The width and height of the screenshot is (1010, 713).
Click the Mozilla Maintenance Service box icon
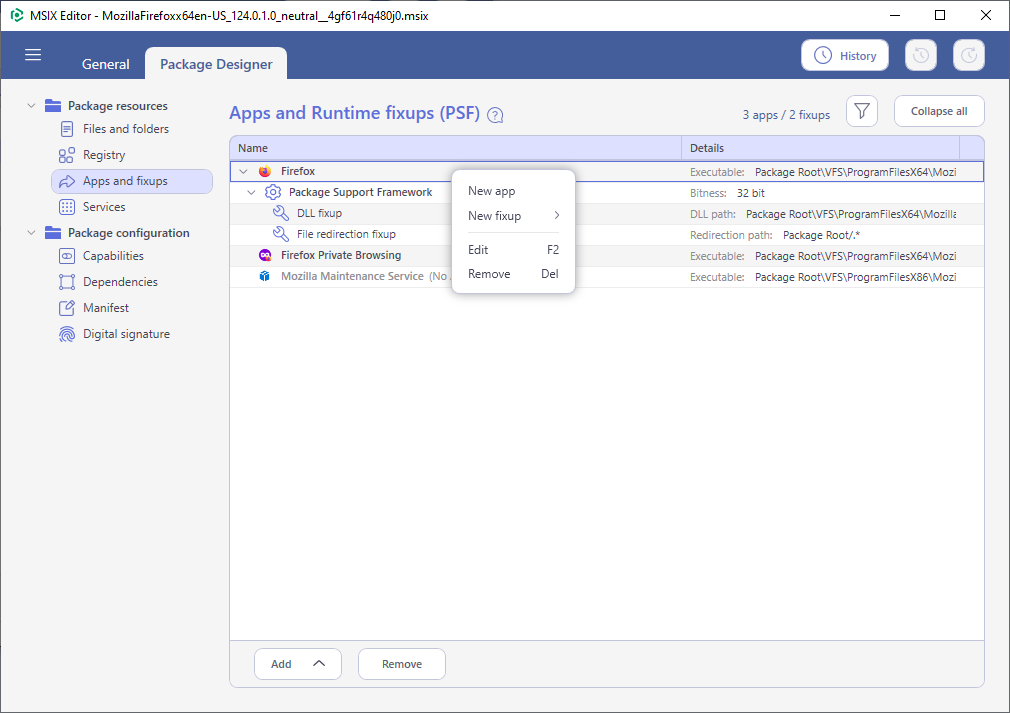tap(265, 276)
